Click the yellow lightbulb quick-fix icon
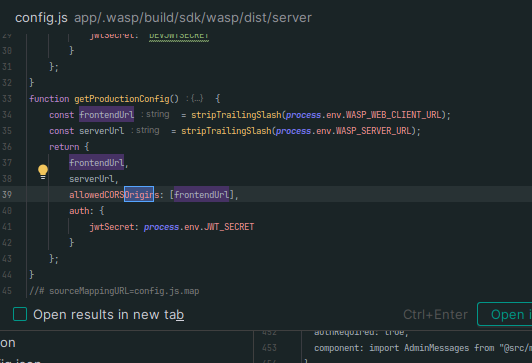Screen dimensions: 532x363 pyautogui.click(x=43, y=172)
